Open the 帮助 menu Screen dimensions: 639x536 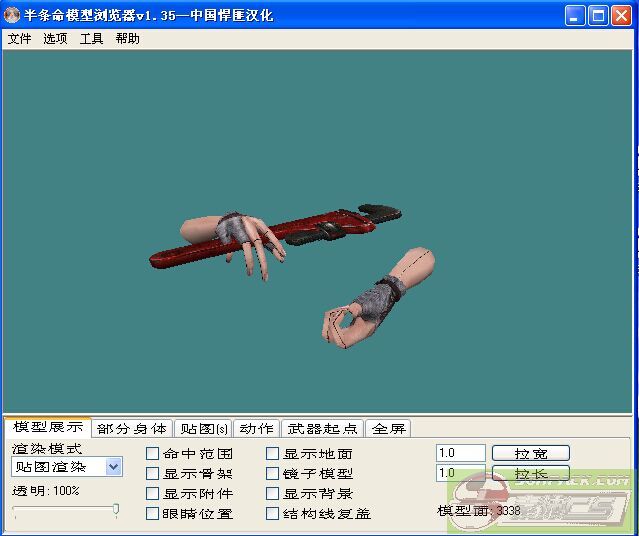click(127, 39)
